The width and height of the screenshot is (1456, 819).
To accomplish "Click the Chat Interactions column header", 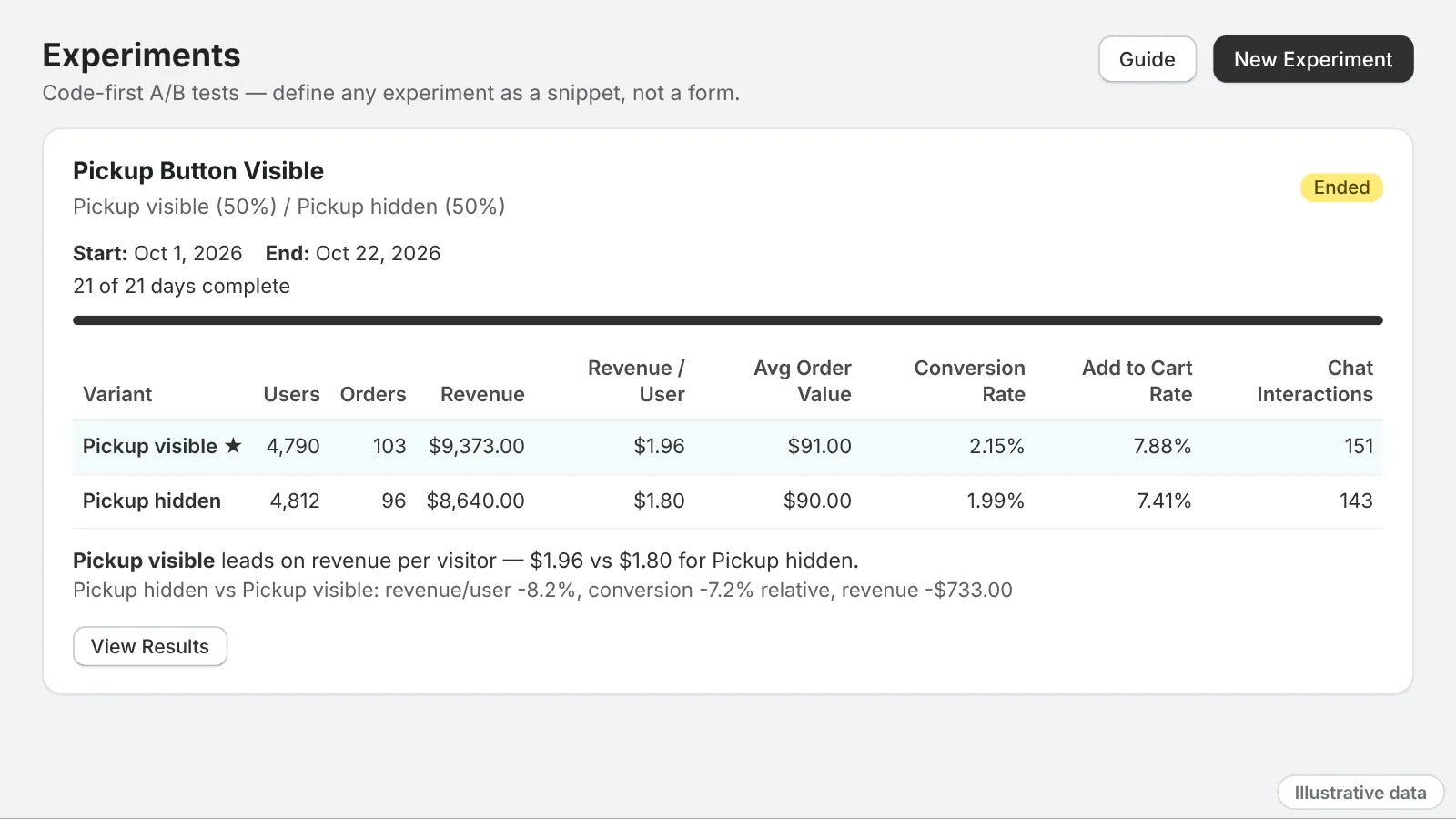I will (x=1315, y=381).
